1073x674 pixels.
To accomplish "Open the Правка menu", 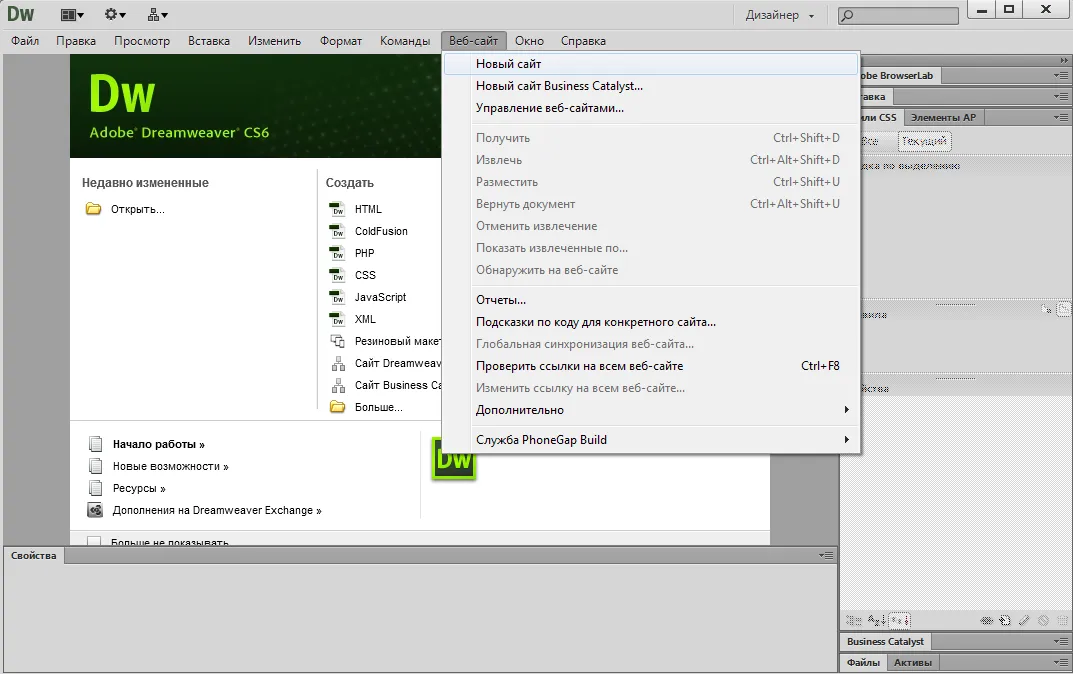I will click(76, 41).
